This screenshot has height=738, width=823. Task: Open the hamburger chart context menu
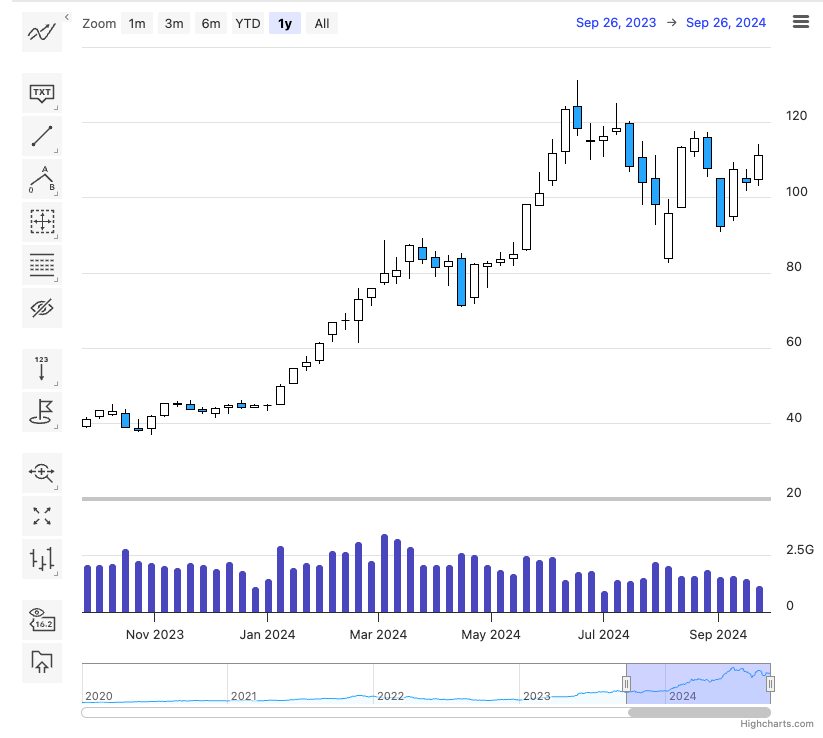(x=800, y=22)
